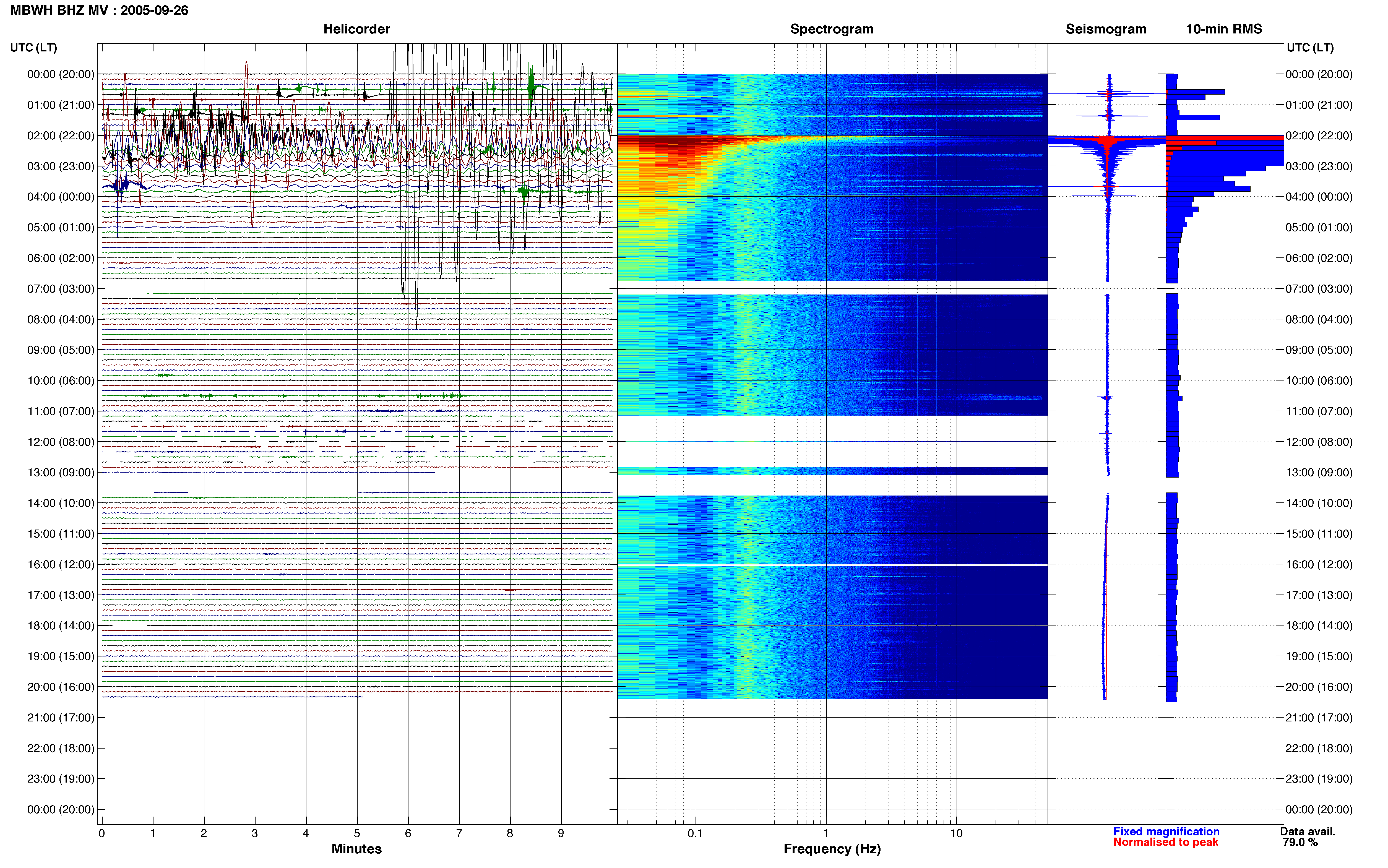Click the Frequency (Hz) axis label
Viewport: 1388px width, 868px height.
[x=832, y=849]
